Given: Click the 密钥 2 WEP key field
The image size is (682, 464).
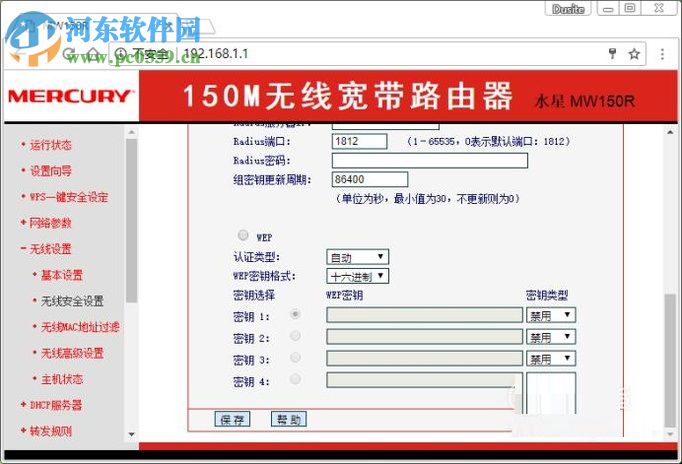Looking at the screenshot, I should coord(425,337).
